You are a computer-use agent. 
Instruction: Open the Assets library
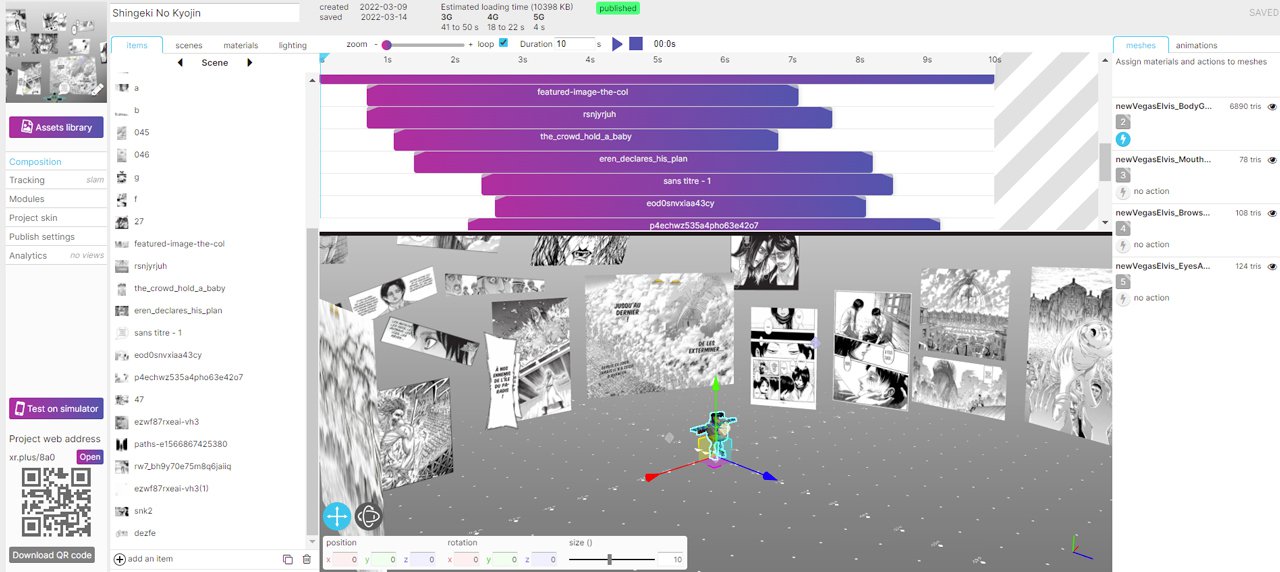pyautogui.click(x=56, y=127)
